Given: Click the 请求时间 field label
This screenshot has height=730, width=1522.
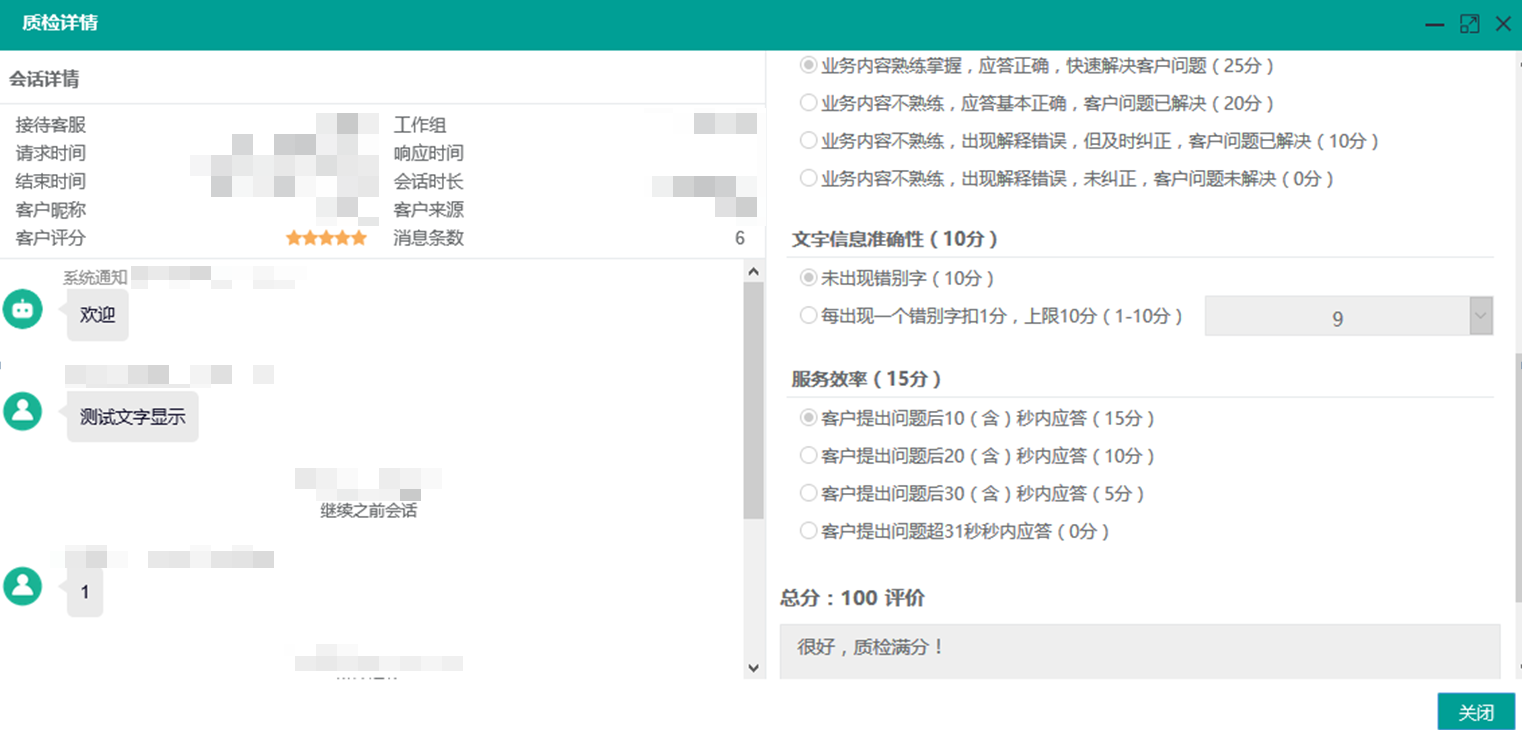Looking at the screenshot, I should (51, 153).
